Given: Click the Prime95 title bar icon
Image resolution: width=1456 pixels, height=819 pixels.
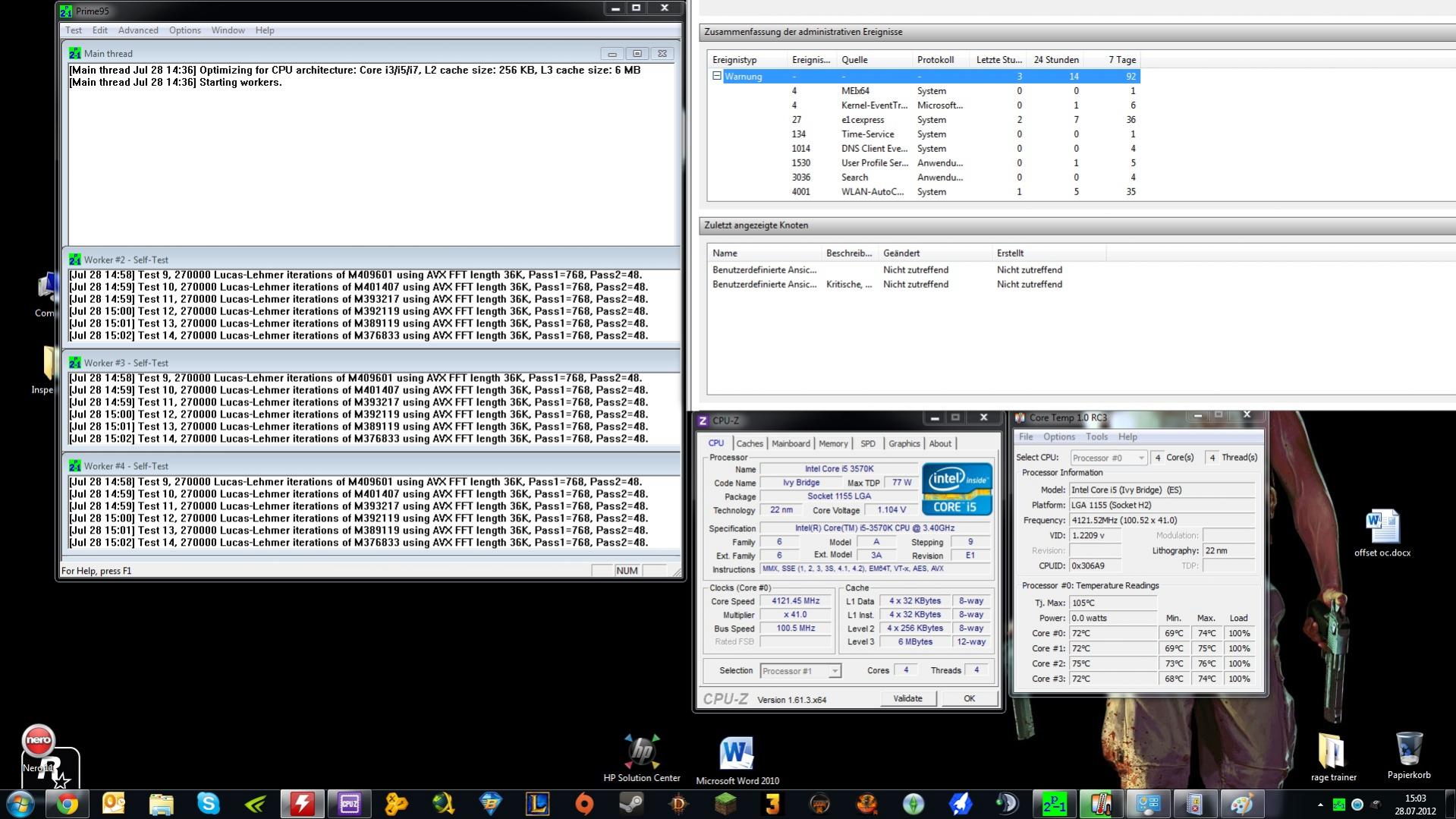Looking at the screenshot, I should coord(66,11).
